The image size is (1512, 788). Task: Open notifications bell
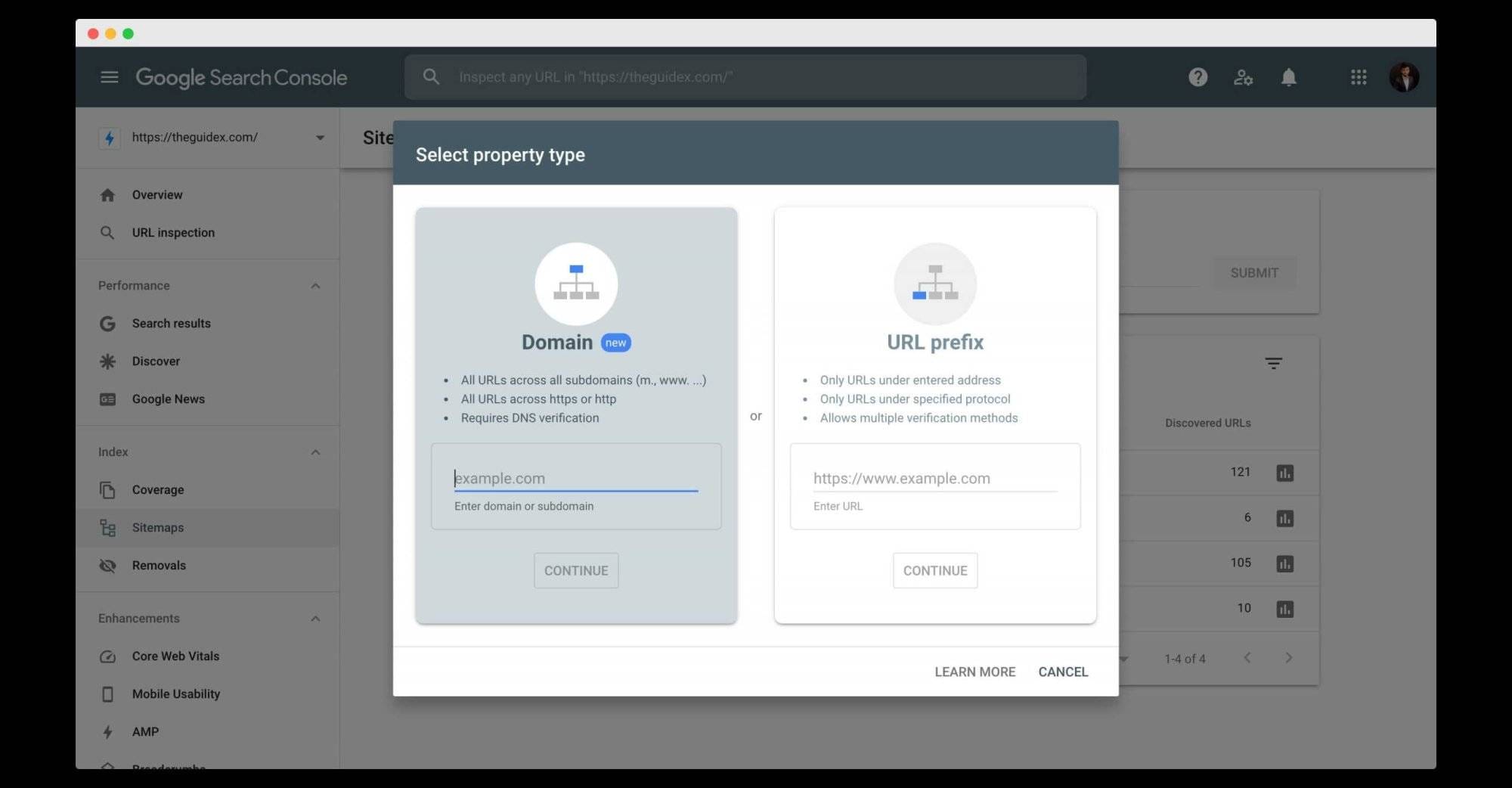click(x=1289, y=77)
